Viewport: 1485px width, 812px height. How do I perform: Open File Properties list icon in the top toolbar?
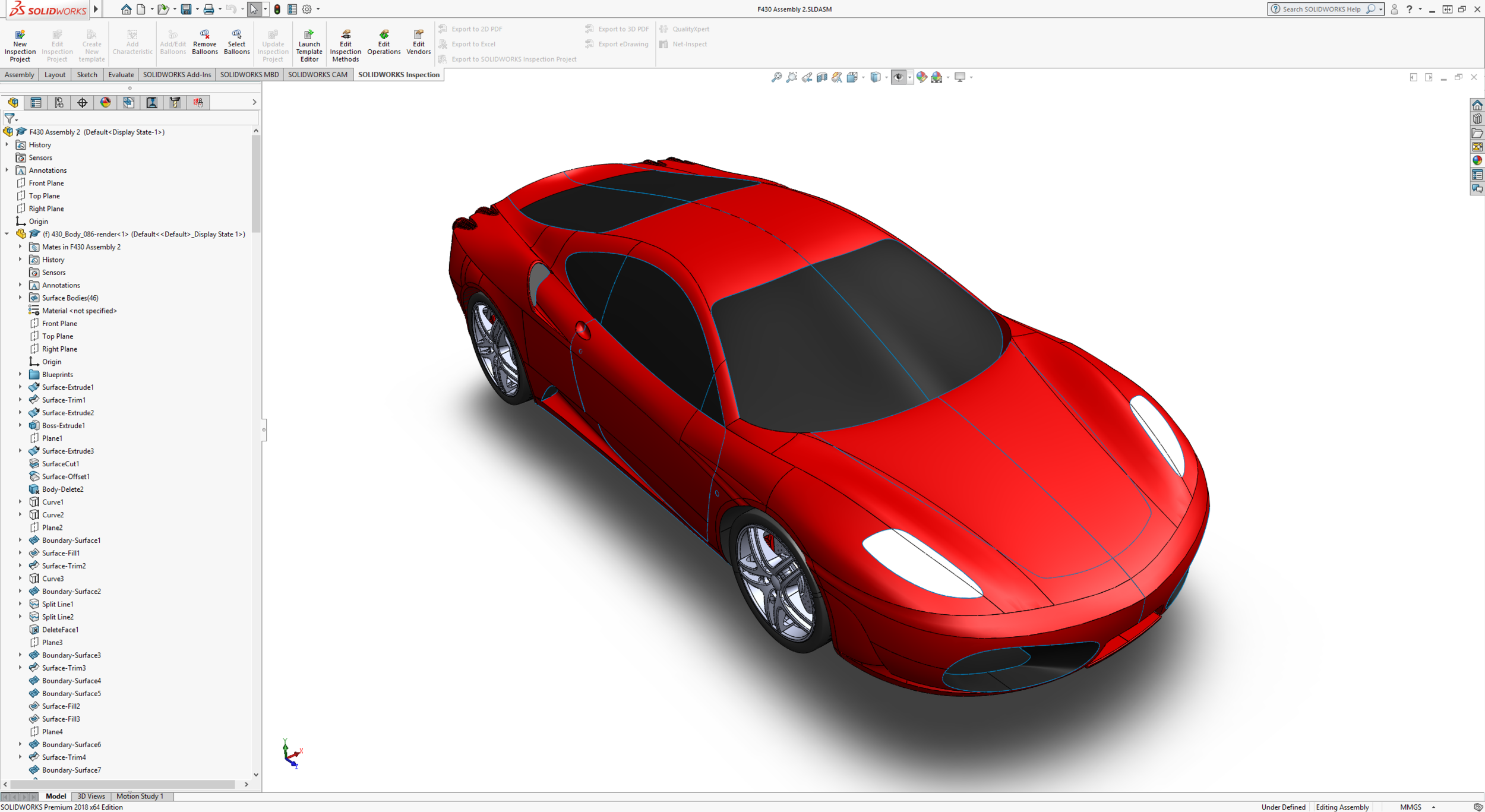point(292,9)
